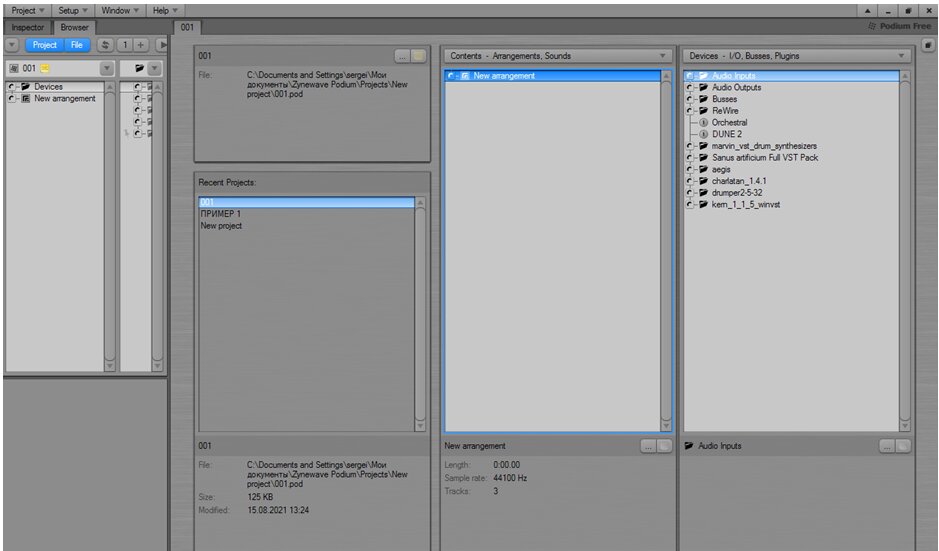Expand New arrangement node in browser tree

point(11,99)
